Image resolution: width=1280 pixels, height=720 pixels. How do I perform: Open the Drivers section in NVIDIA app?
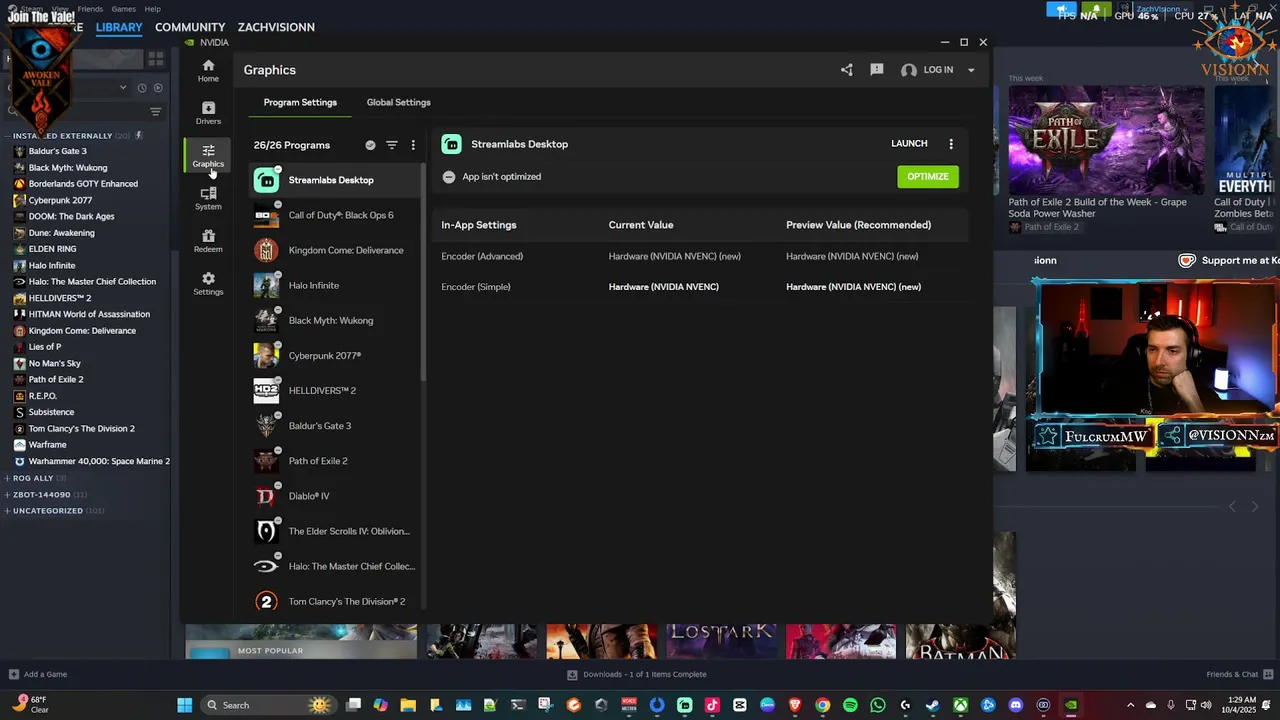click(208, 113)
